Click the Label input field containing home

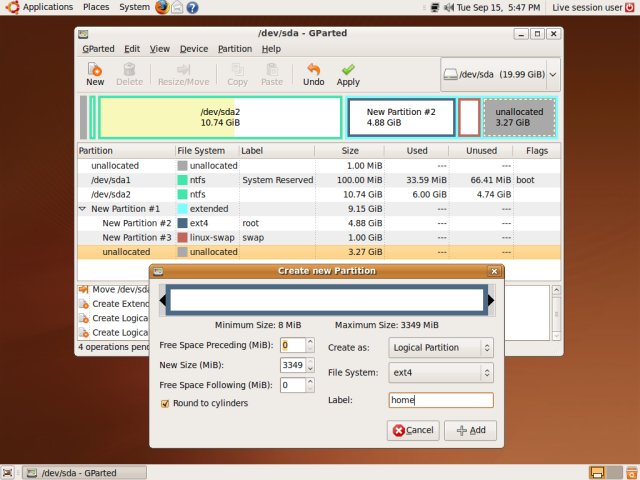pos(441,400)
